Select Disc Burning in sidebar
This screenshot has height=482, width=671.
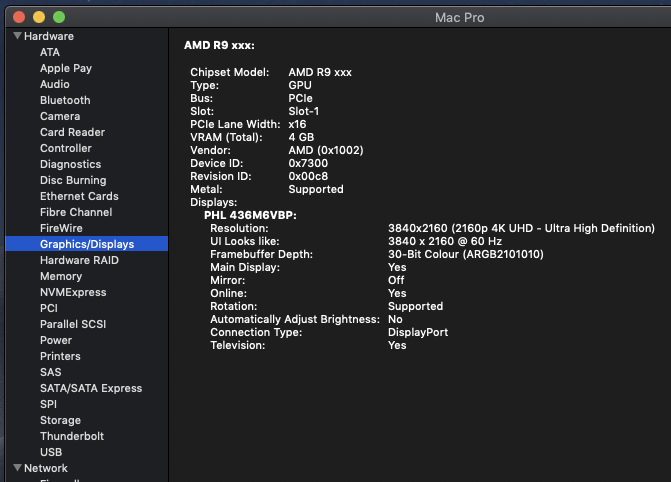[73, 180]
